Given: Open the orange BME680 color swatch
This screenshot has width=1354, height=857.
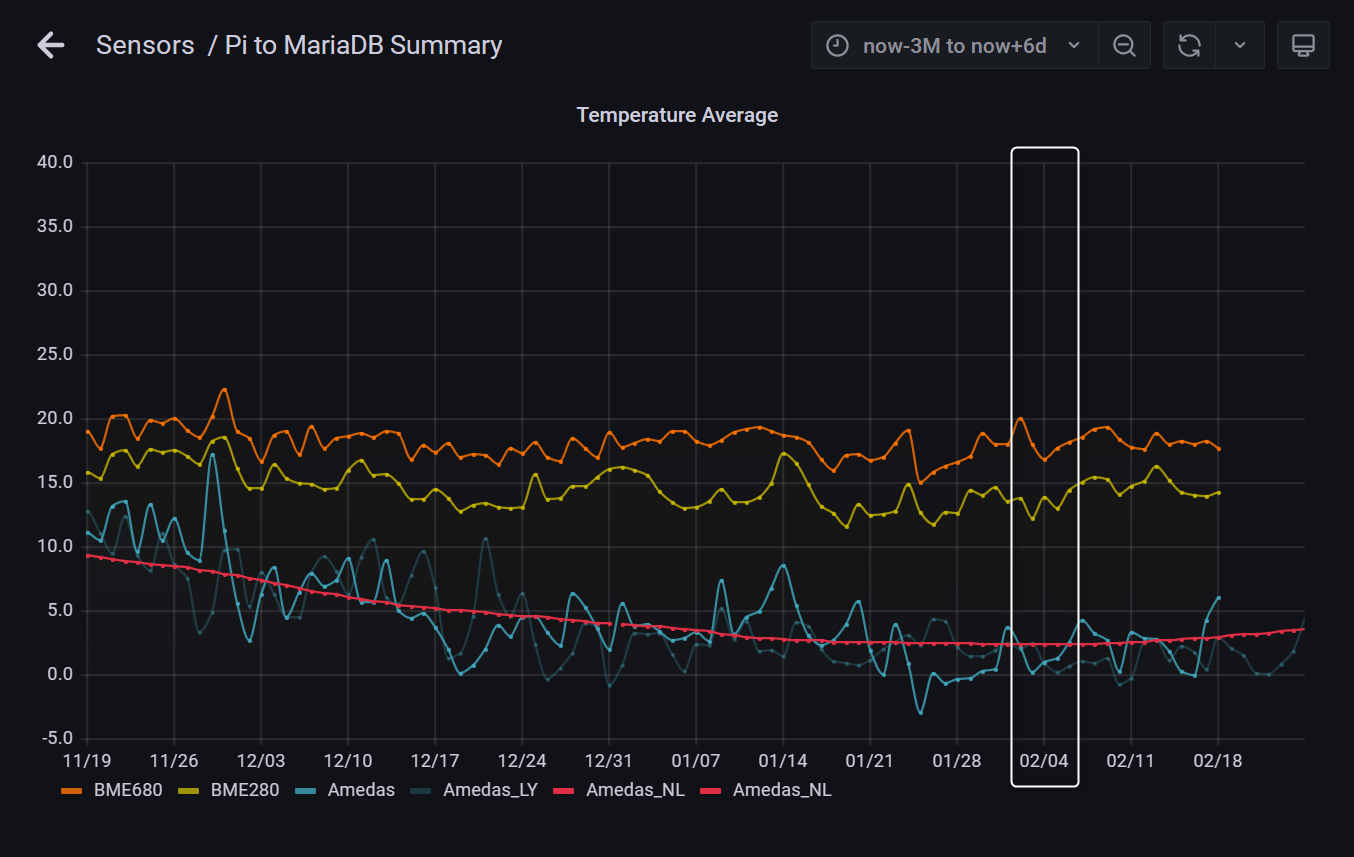Looking at the screenshot, I should point(72,790).
